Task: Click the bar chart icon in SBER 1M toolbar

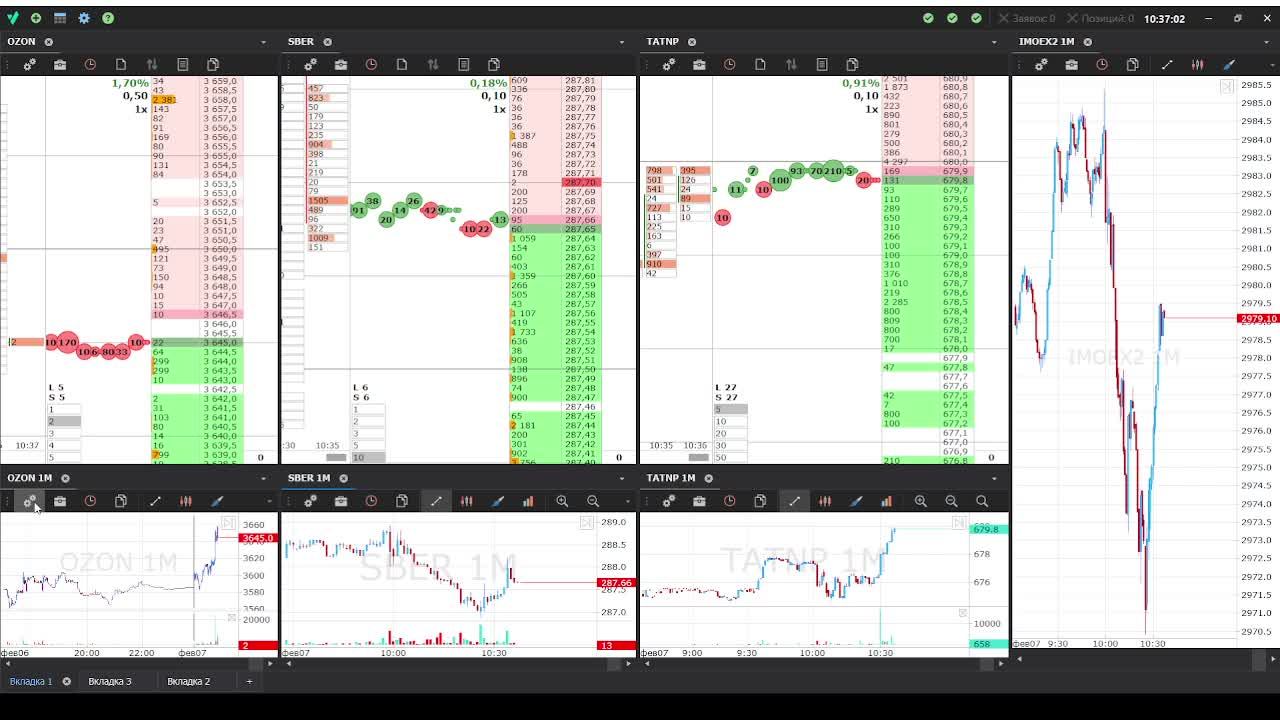Action: click(528, 500)
